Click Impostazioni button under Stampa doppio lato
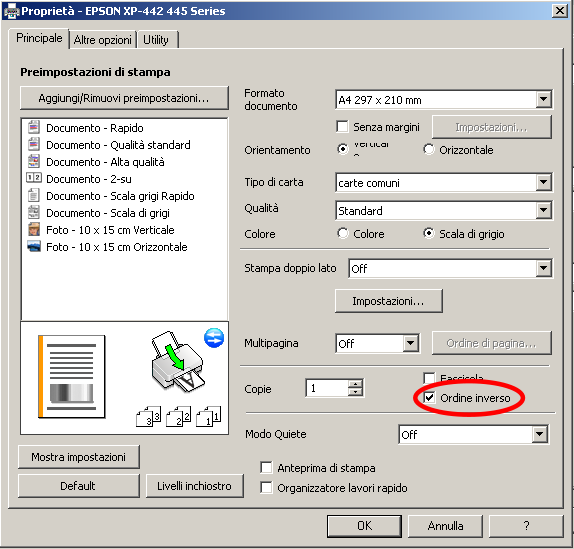574x549 pixels. (x=389, y=301)
